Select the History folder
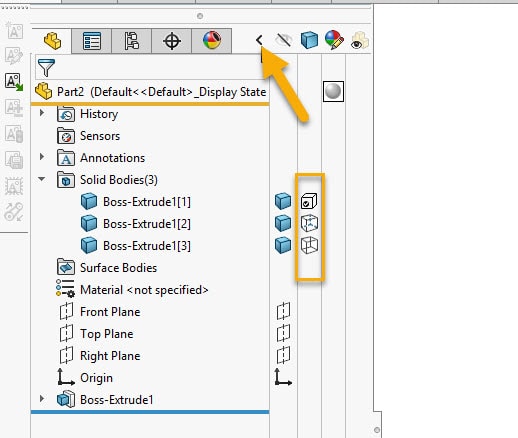The width and height of the screenshot is (518, 438). (99, 114)
